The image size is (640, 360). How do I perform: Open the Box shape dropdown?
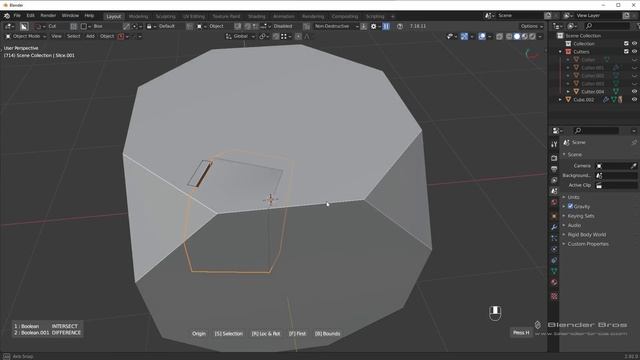(92, 26)
